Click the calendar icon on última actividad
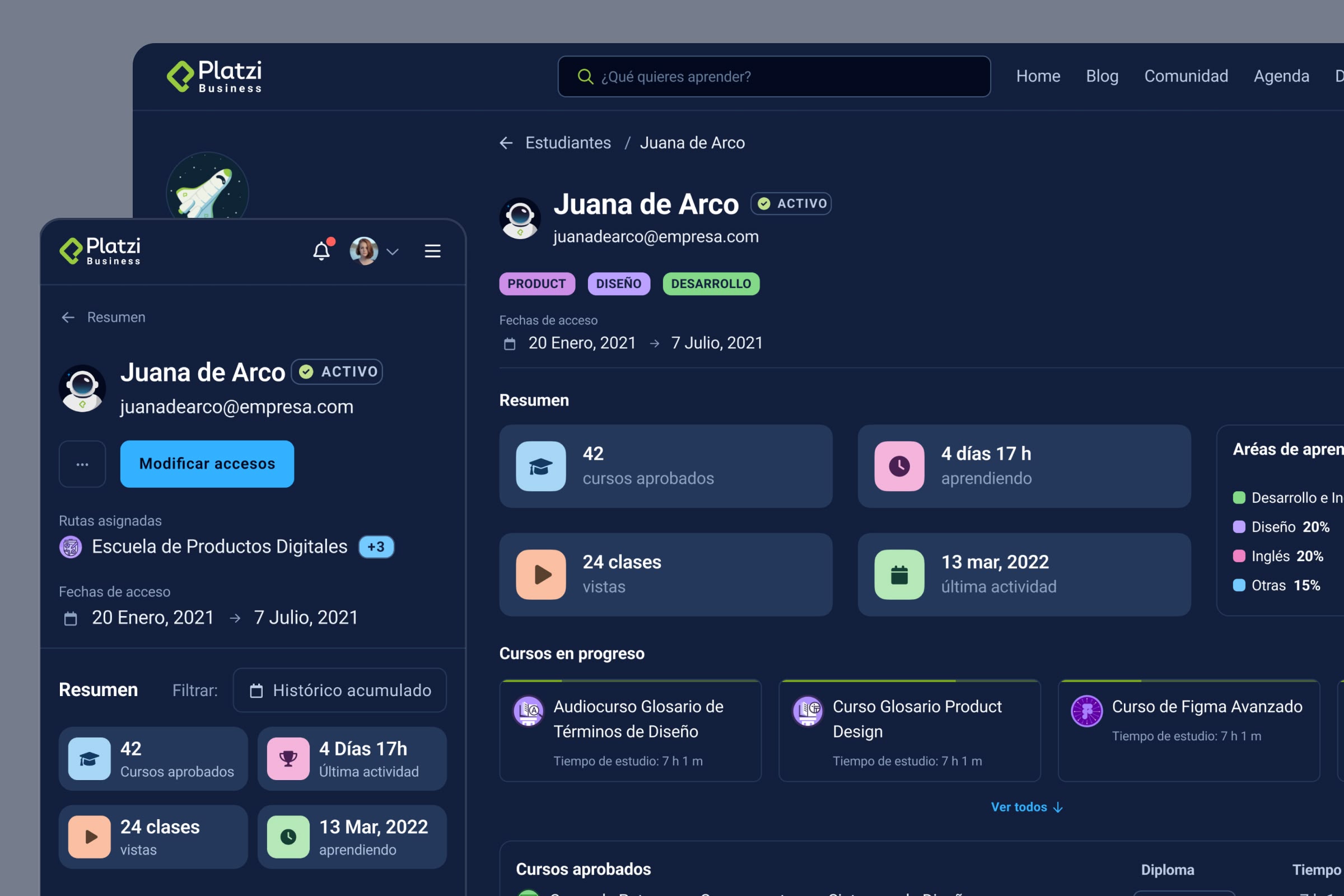Image resolution: width=1344 pixels, height=896 pixels. [900, 575]
